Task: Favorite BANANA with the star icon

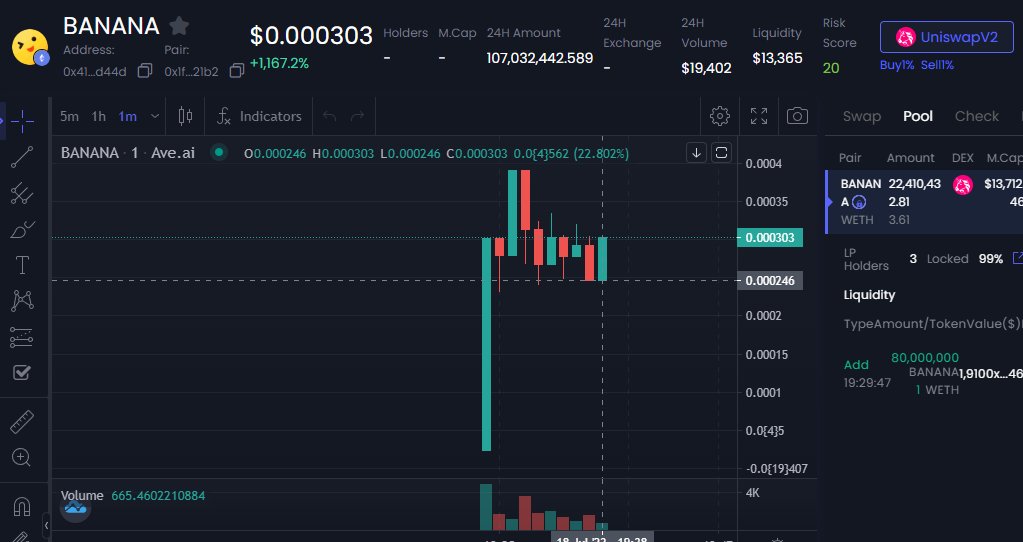Action: coord(179,26)
